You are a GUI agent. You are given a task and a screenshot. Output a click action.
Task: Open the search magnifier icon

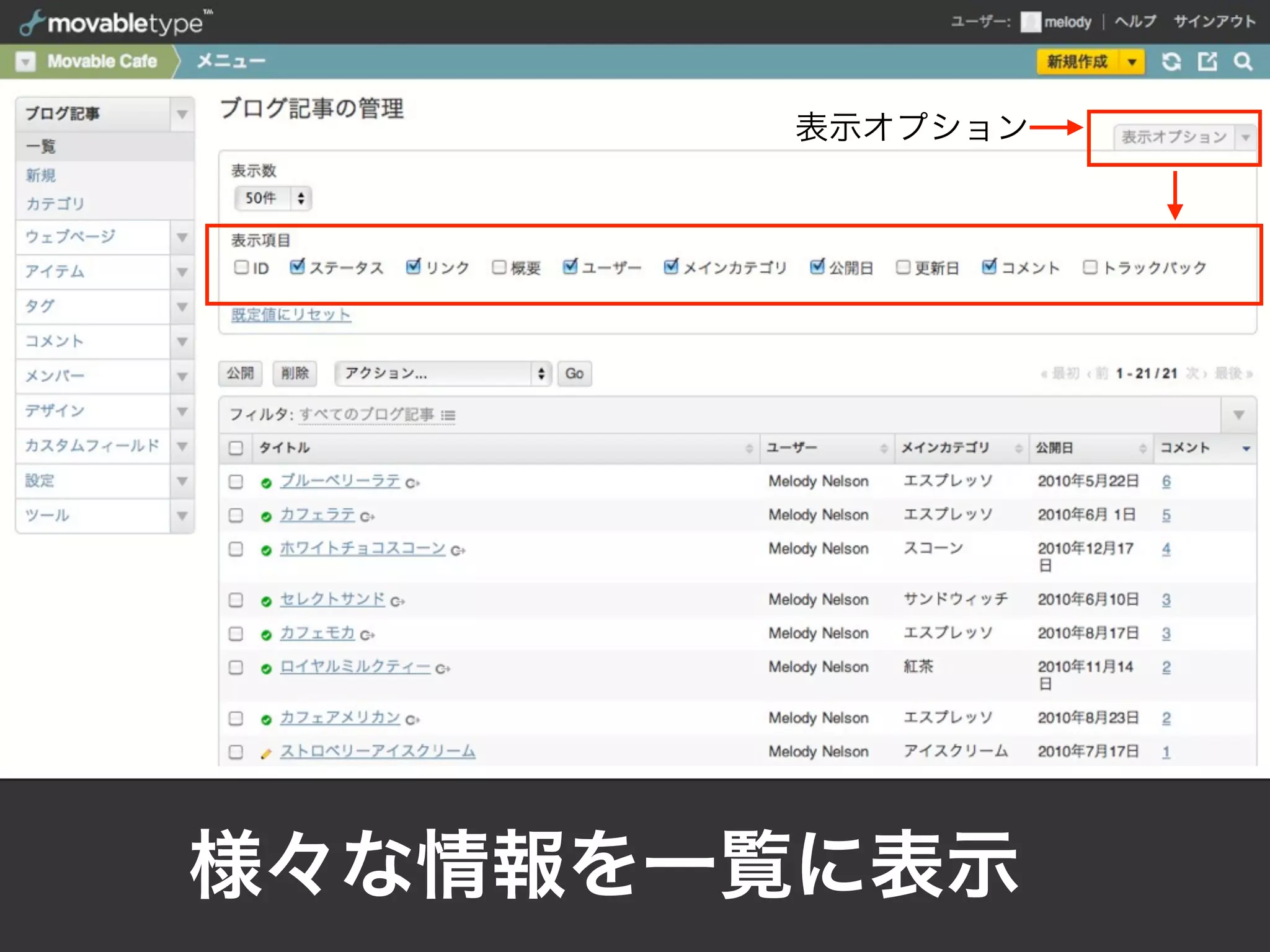(1243, 61)
